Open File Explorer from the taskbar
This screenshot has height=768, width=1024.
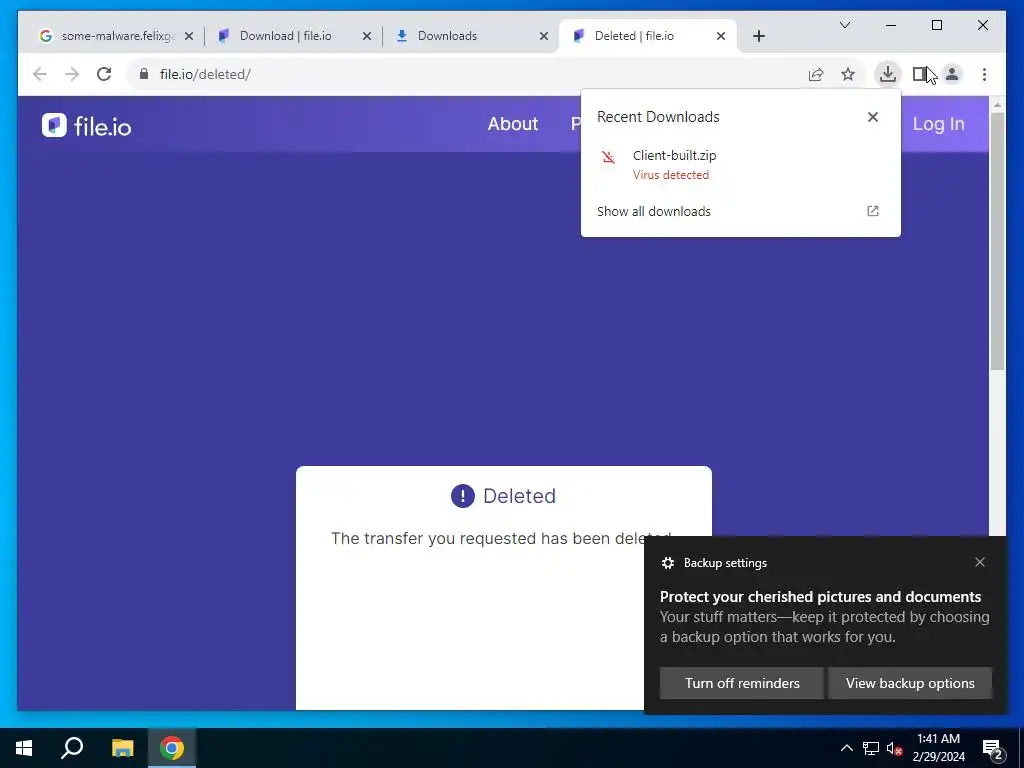pyautogui.click(x=122, y=748)
